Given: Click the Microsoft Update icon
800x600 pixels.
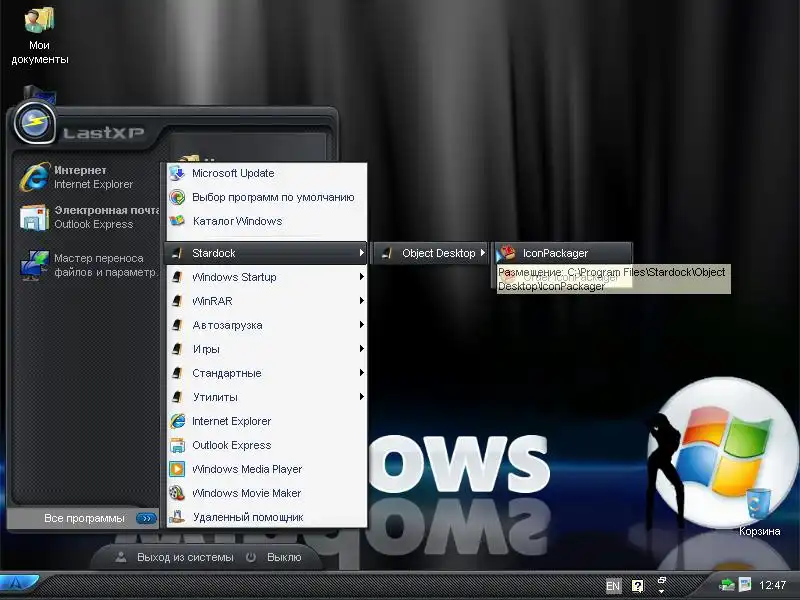Looking at the screenshot, I should [x=177, y=173].
